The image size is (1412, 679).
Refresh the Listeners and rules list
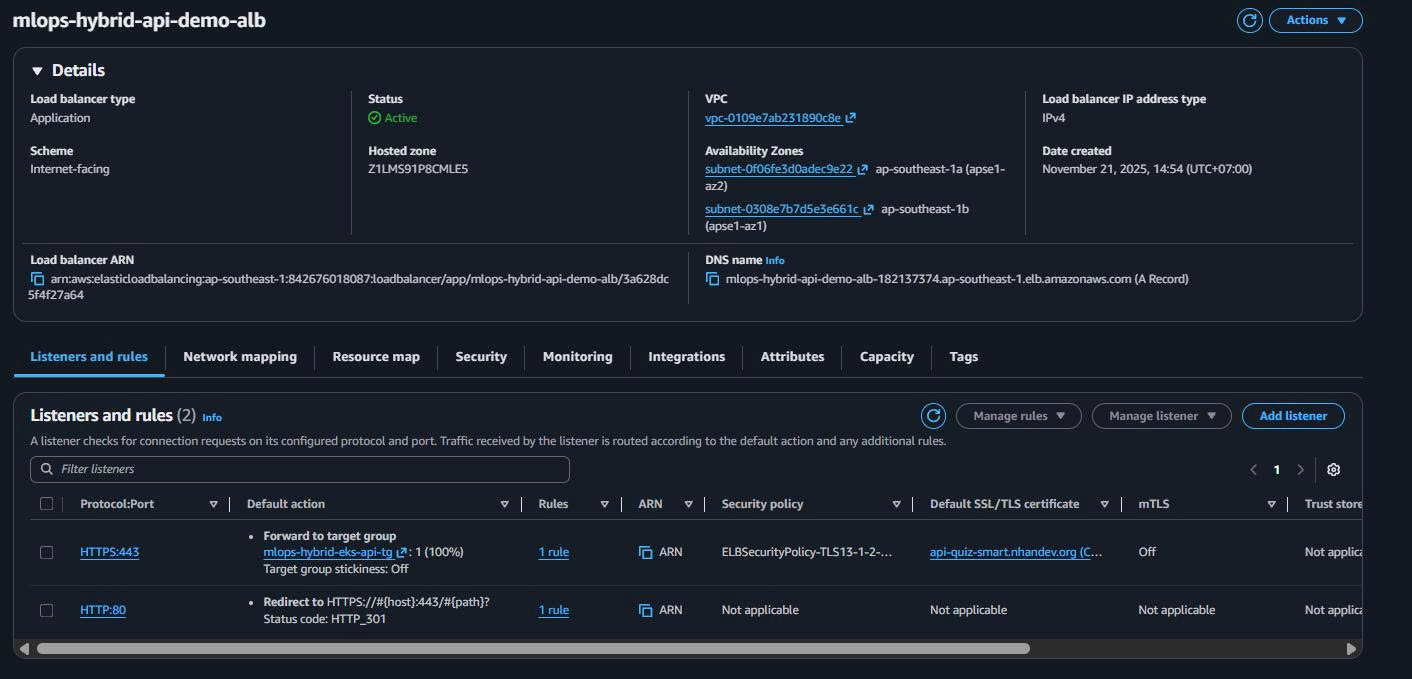pos(933,416)
